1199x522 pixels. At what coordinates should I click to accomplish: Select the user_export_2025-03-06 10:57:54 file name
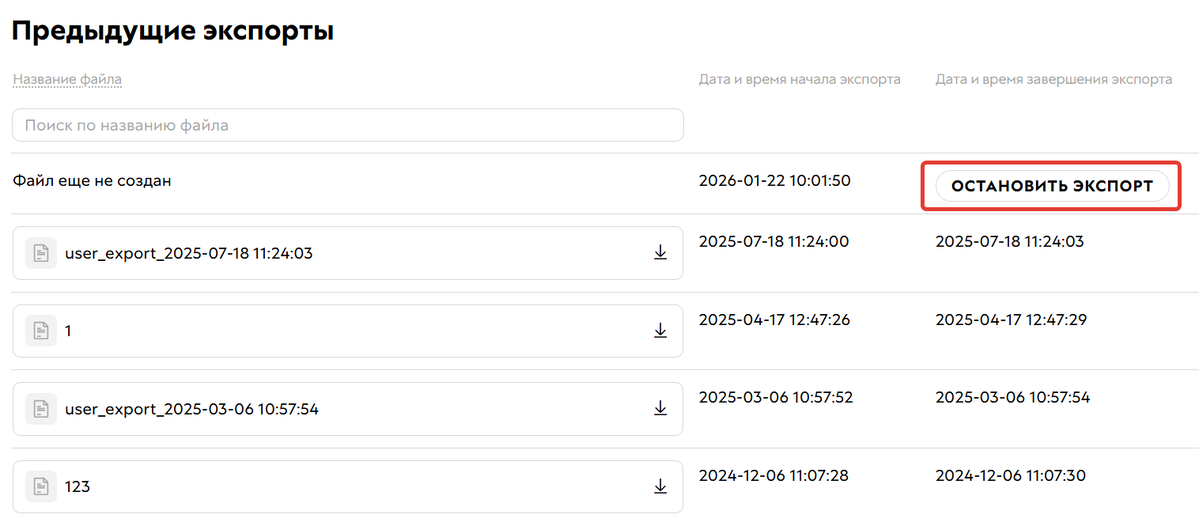pyautogui.click(x=191, y=409)
